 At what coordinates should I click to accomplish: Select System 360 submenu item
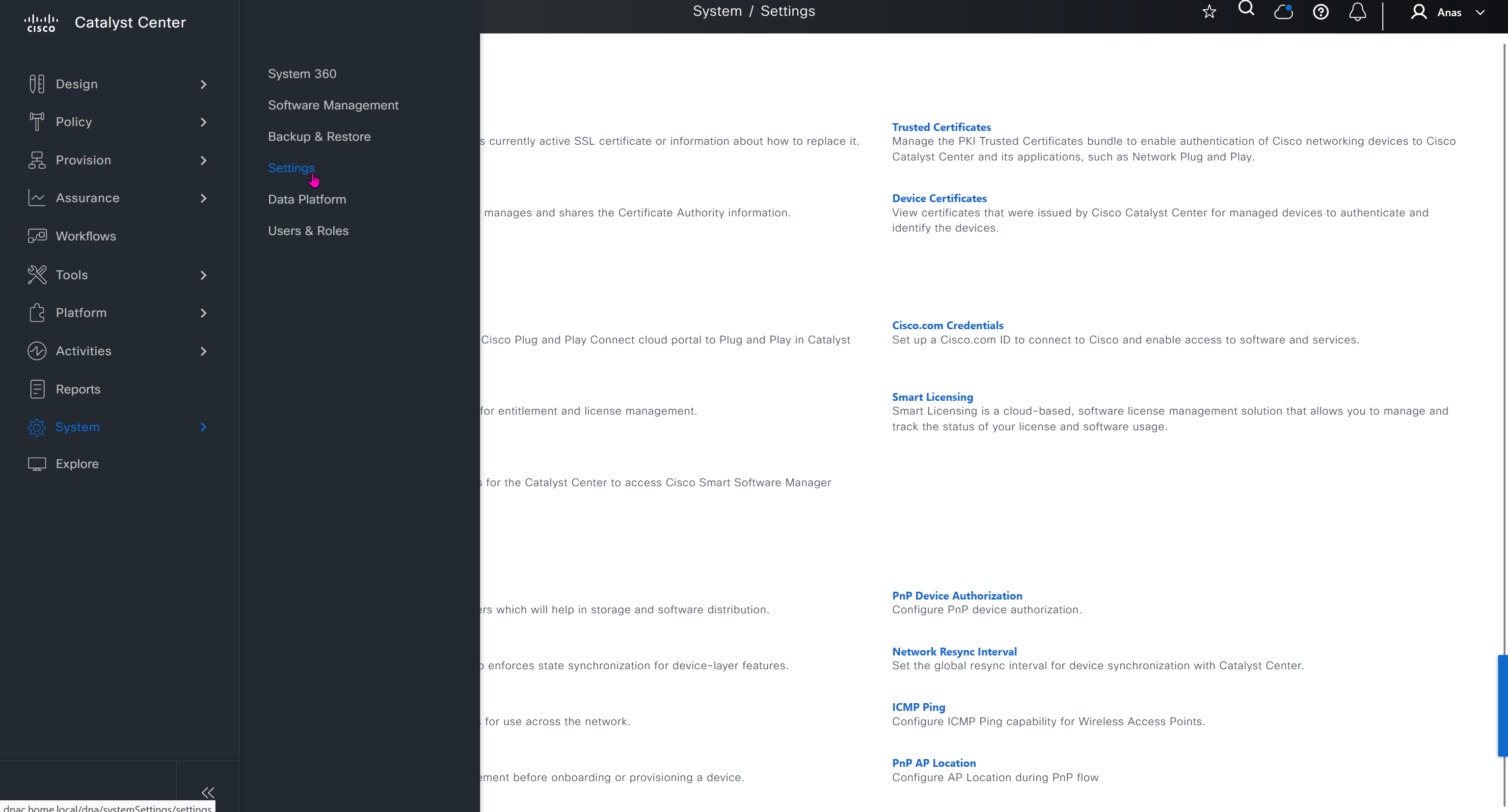pyautogui.click(x=302, y=74)
